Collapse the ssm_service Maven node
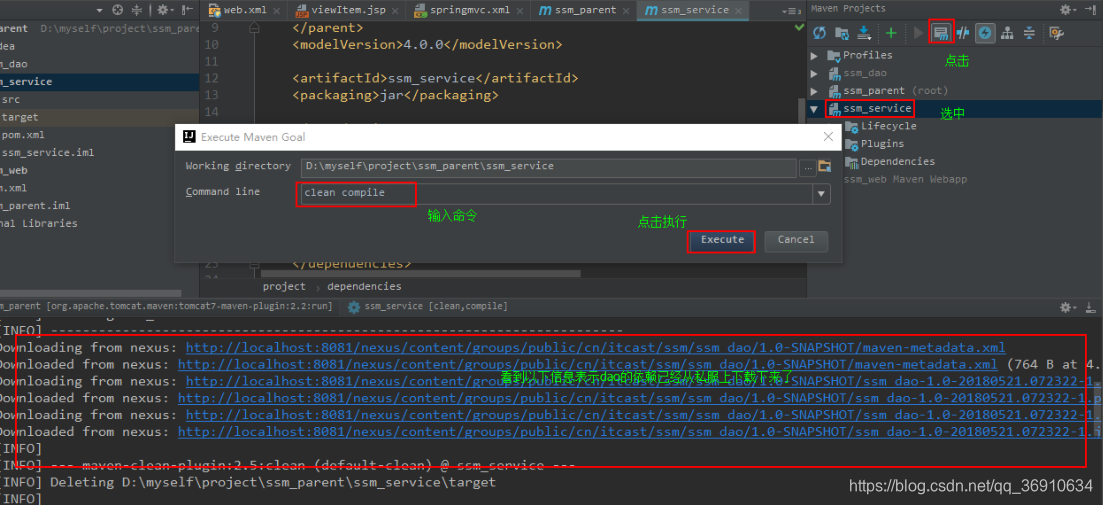 [x=815, y=109]
